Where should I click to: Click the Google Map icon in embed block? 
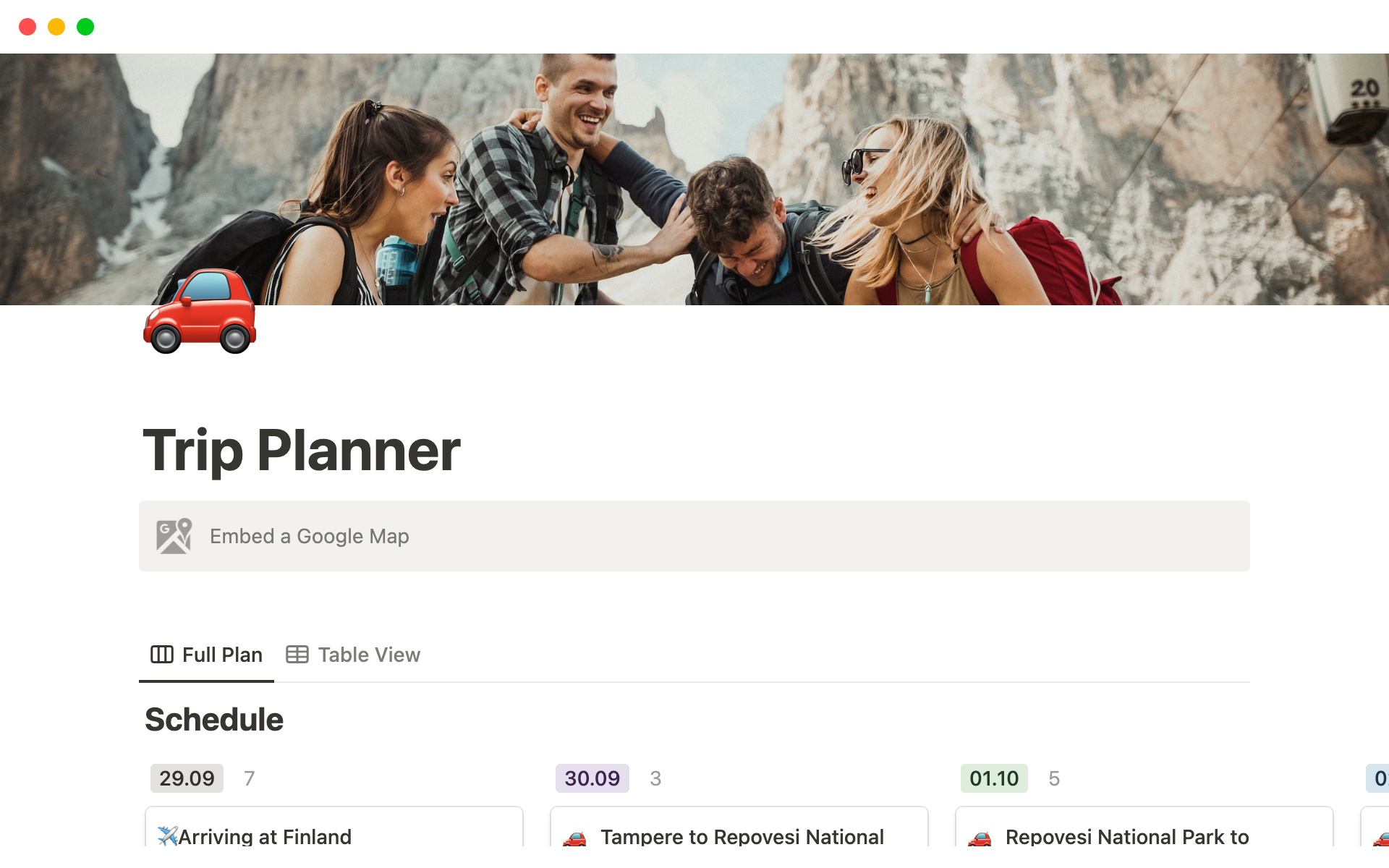click(x=174, y=536)
